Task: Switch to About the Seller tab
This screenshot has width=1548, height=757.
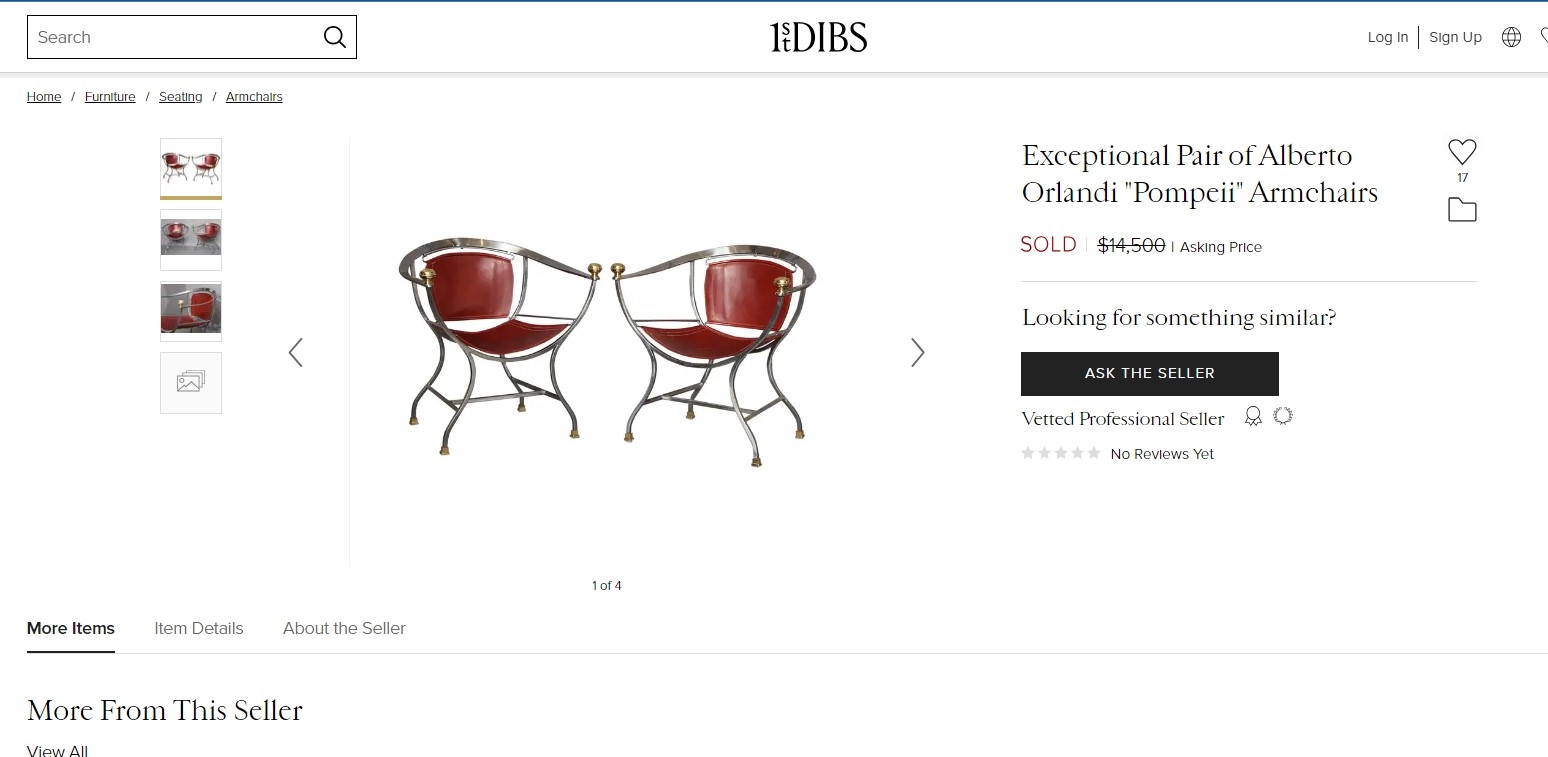Action: point(344,628)
